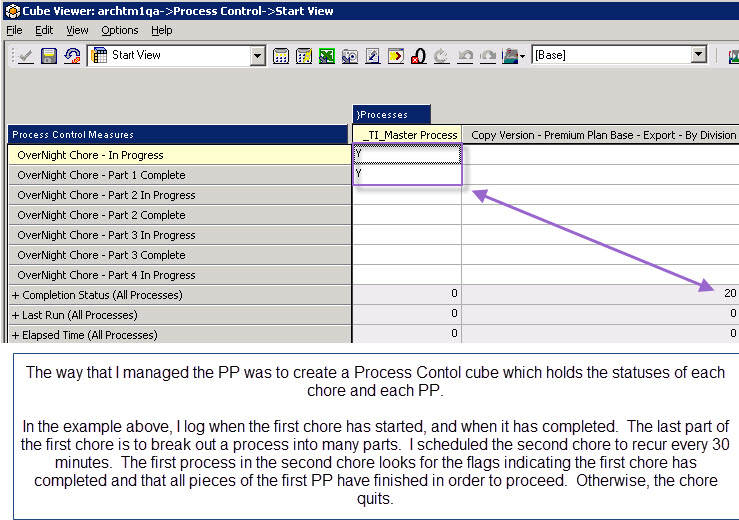Viewport: 739px width, 520px height.
Task: Open the Edit menu
Action: click(44, 30)
